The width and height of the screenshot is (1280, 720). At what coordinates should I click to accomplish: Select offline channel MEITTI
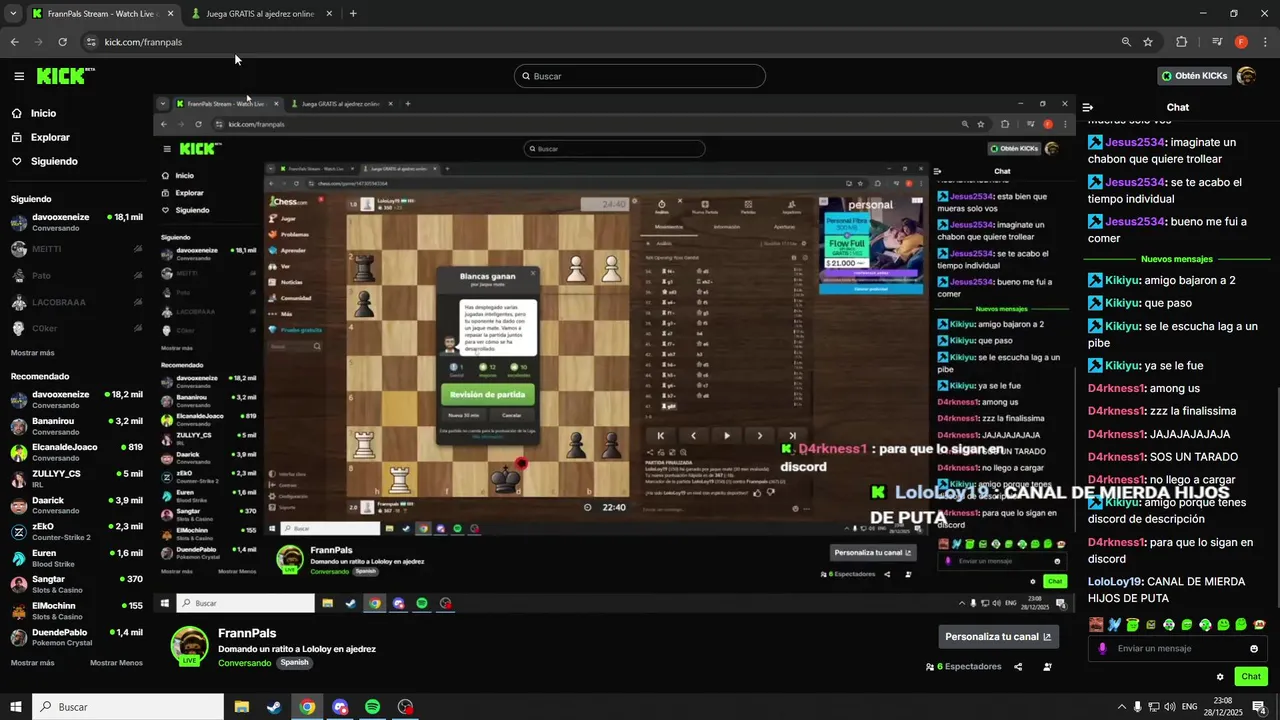(x=76, y=249)
